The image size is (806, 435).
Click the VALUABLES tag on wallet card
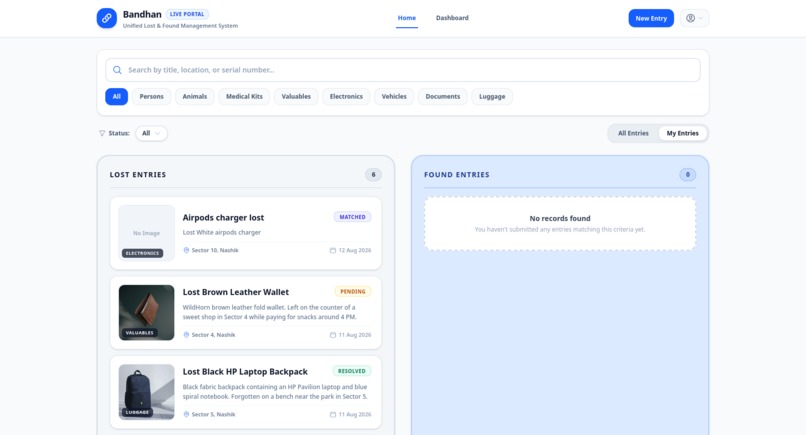coord(140,333)
